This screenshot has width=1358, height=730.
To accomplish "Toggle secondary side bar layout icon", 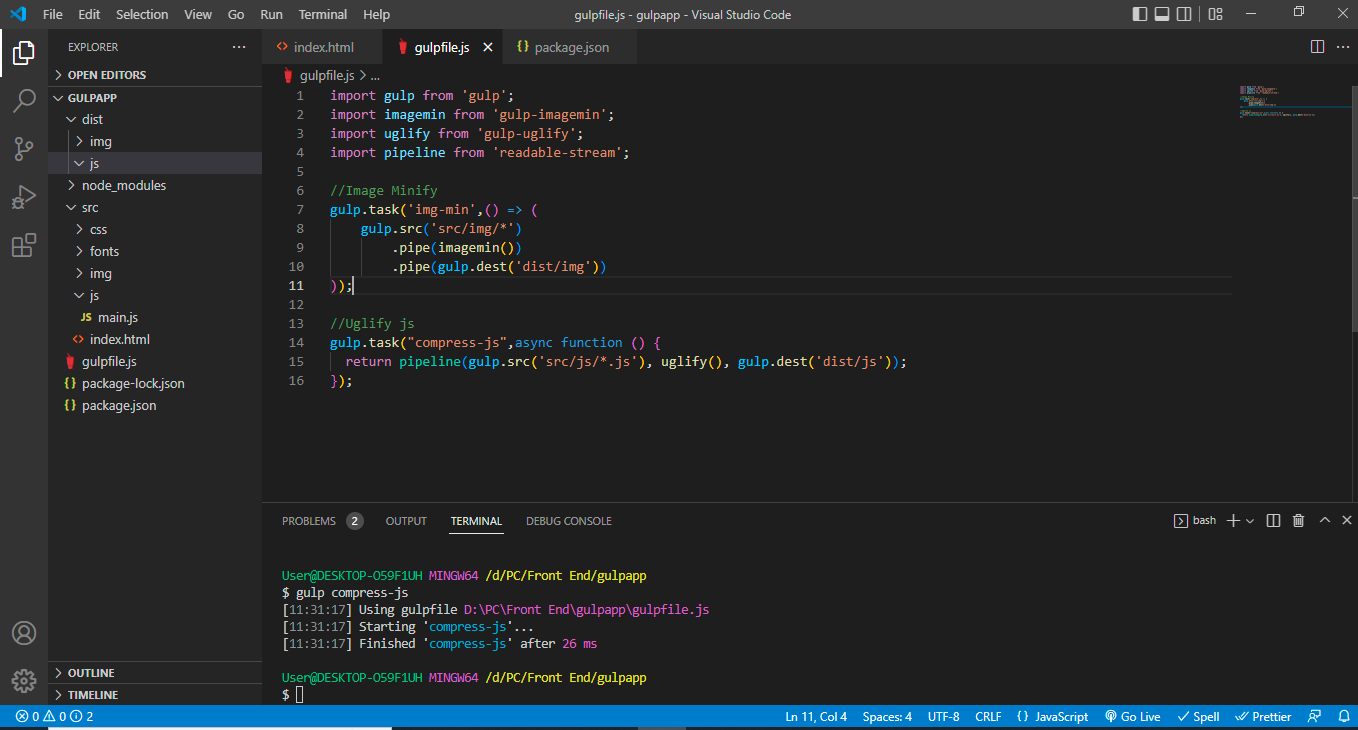I will [x=1184, y=14].
